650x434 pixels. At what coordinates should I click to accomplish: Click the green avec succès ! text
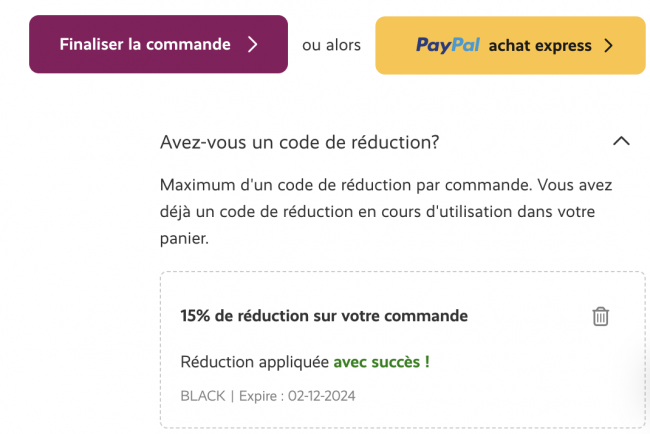coord(381,362)
